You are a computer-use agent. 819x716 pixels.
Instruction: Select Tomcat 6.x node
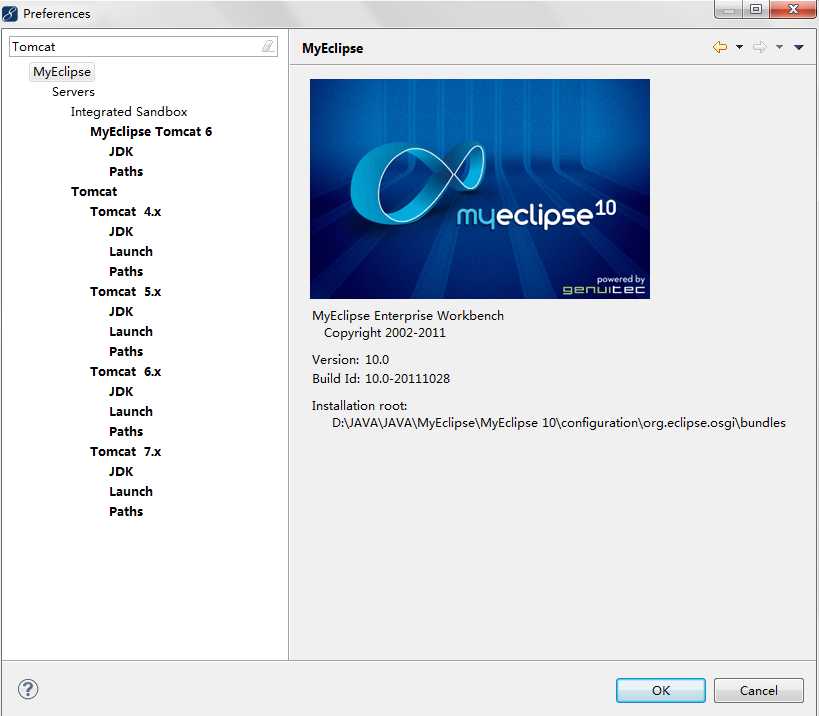(125, 371)
